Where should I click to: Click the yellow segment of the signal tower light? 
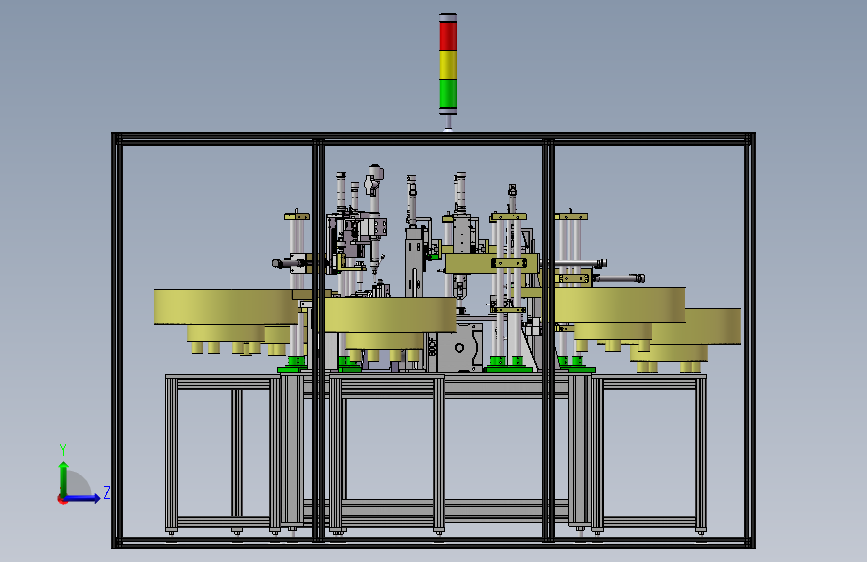click(448, 65)
